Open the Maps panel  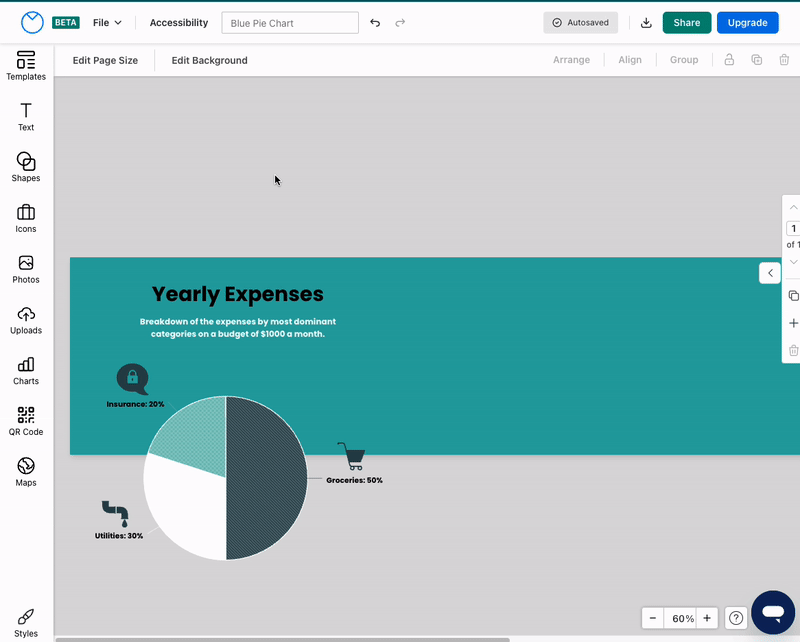tap(25, 471)
